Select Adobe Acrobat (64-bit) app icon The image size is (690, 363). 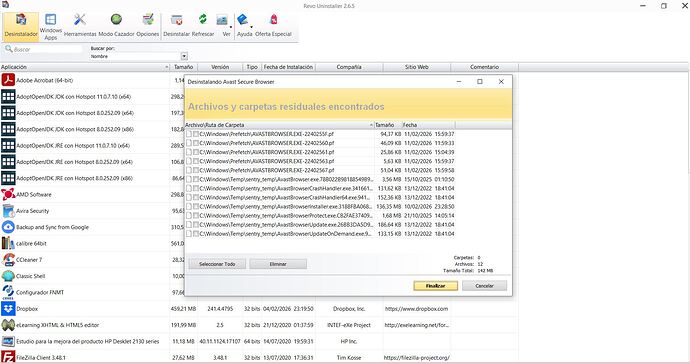coord(8,80)
